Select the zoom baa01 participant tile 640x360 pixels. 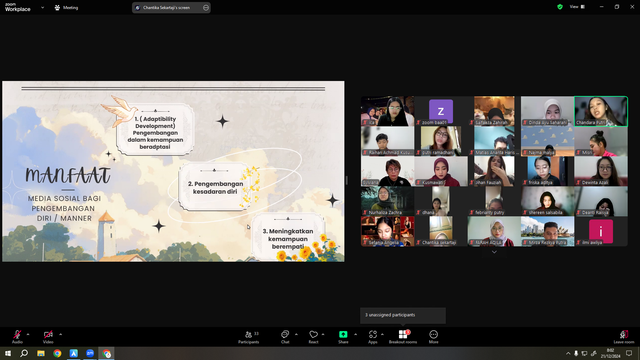click(x=441, y=111)
